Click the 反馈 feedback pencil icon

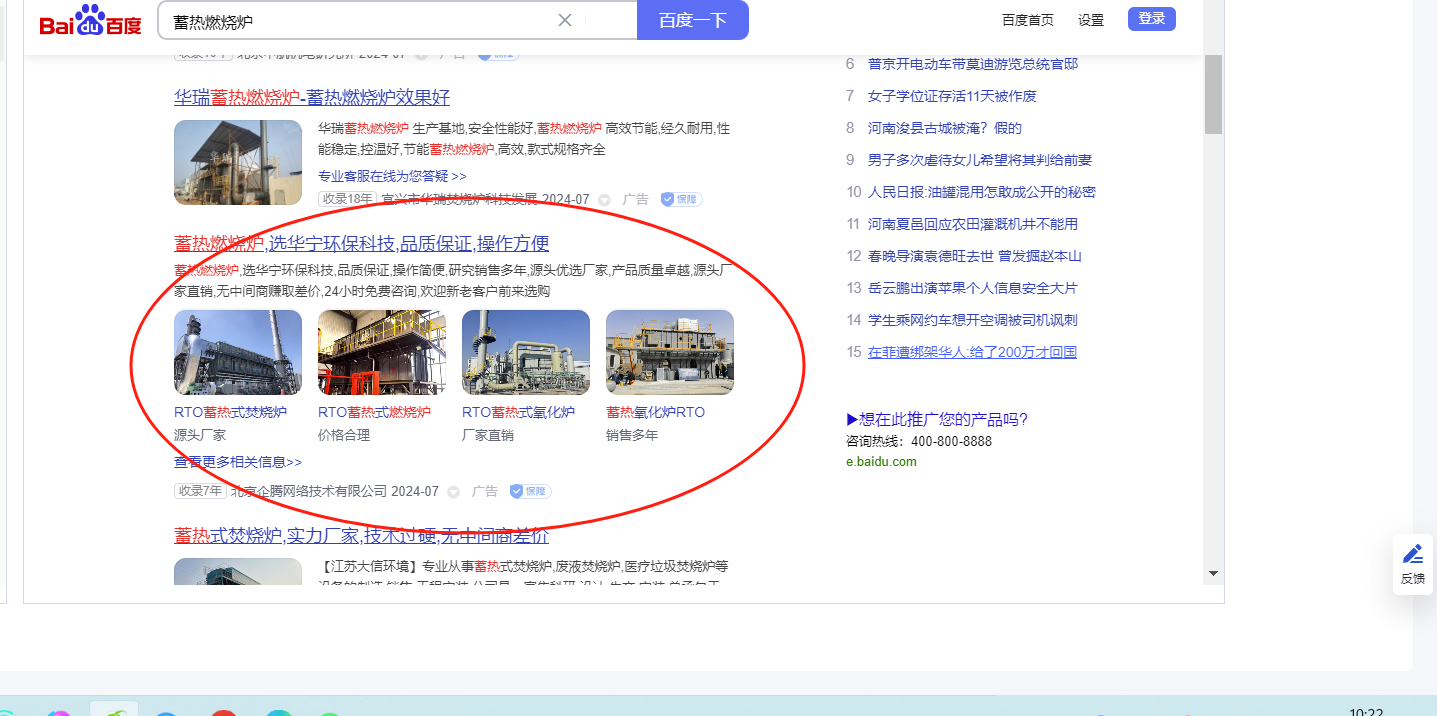[1412, 555]
